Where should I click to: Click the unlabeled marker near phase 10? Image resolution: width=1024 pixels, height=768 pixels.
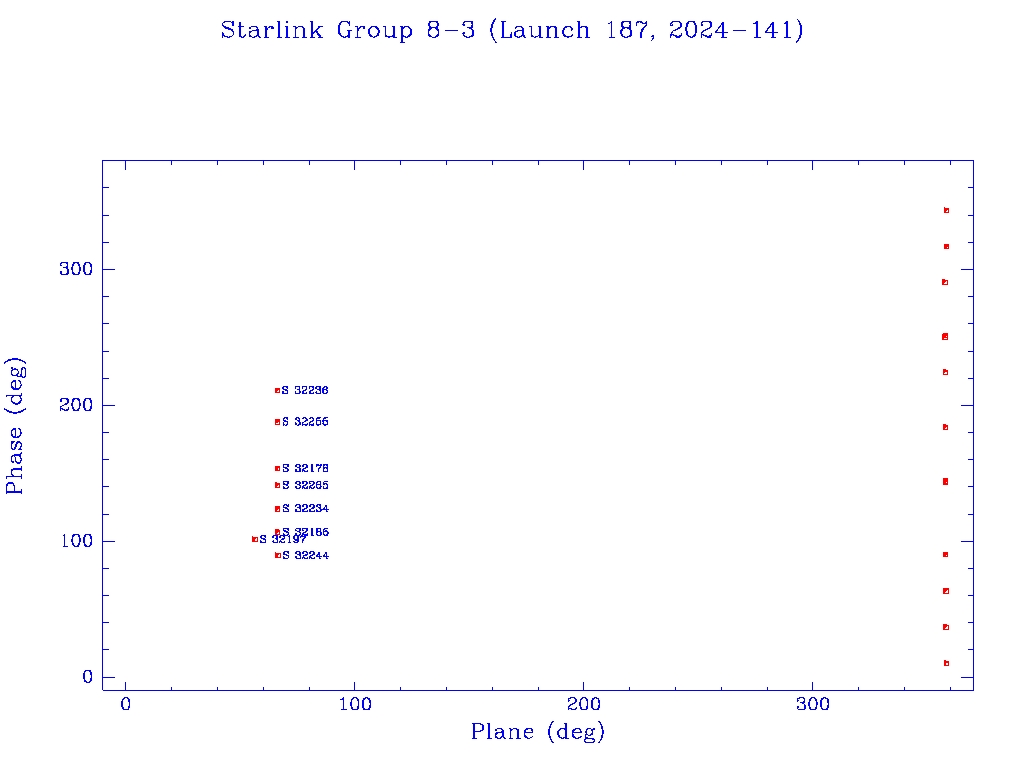click(946, 664)
